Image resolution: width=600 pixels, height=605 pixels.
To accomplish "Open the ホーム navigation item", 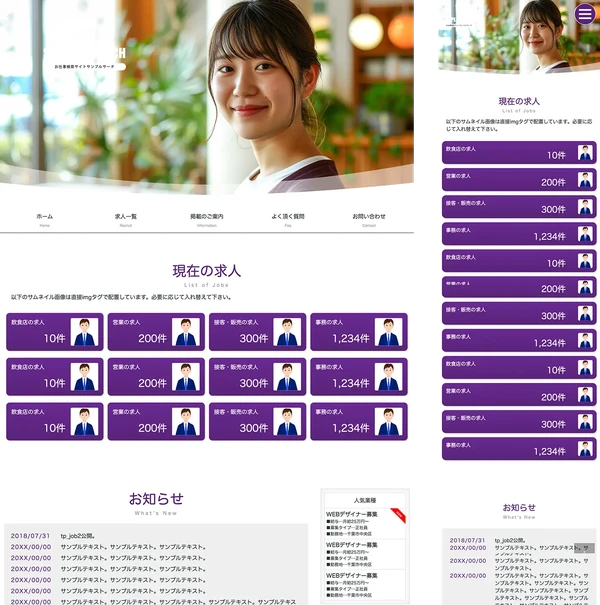I will (45, 220).
